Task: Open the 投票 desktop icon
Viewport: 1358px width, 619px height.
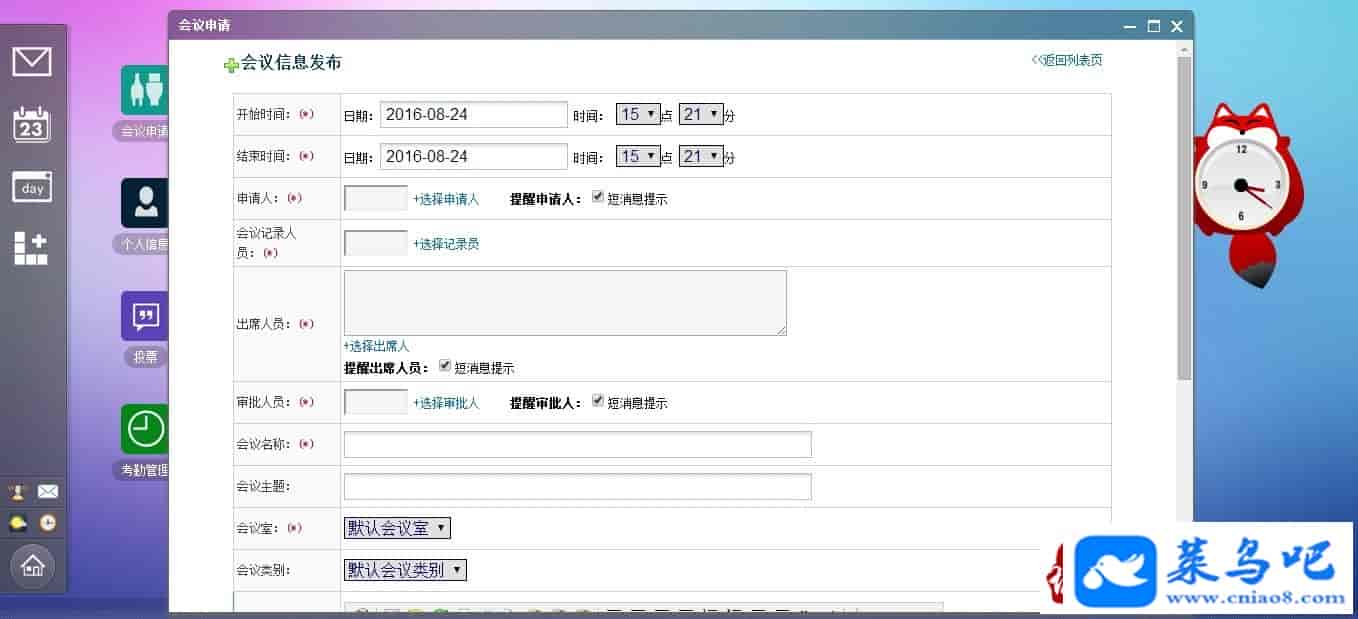Action: tap(145, 316)
